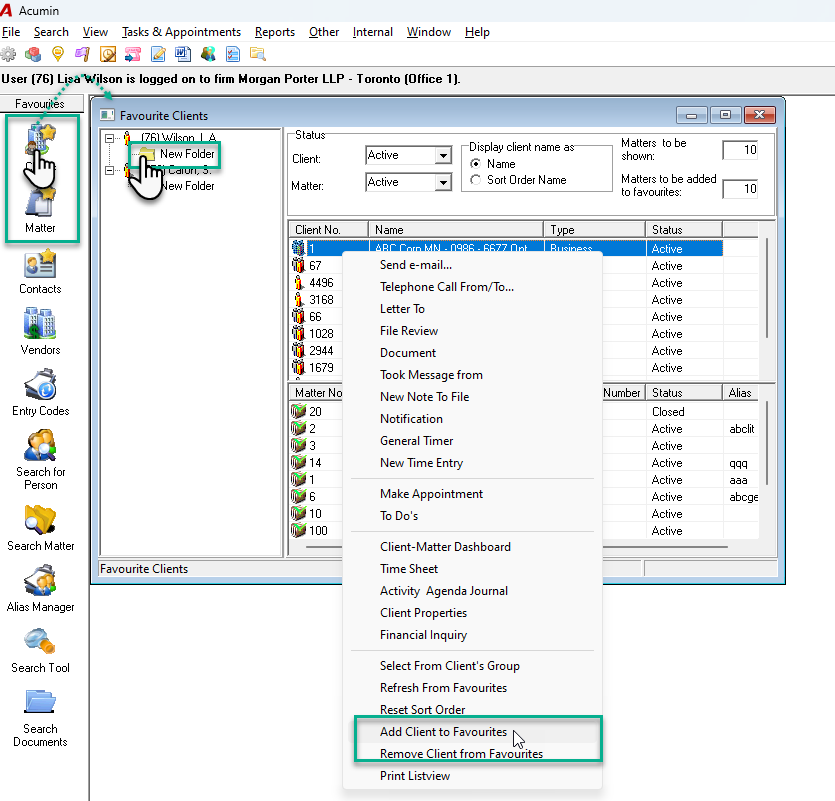Choose Send e-mail... from context menu
Image resolution: width=835 pixels, height=801 pixels.
416,265
